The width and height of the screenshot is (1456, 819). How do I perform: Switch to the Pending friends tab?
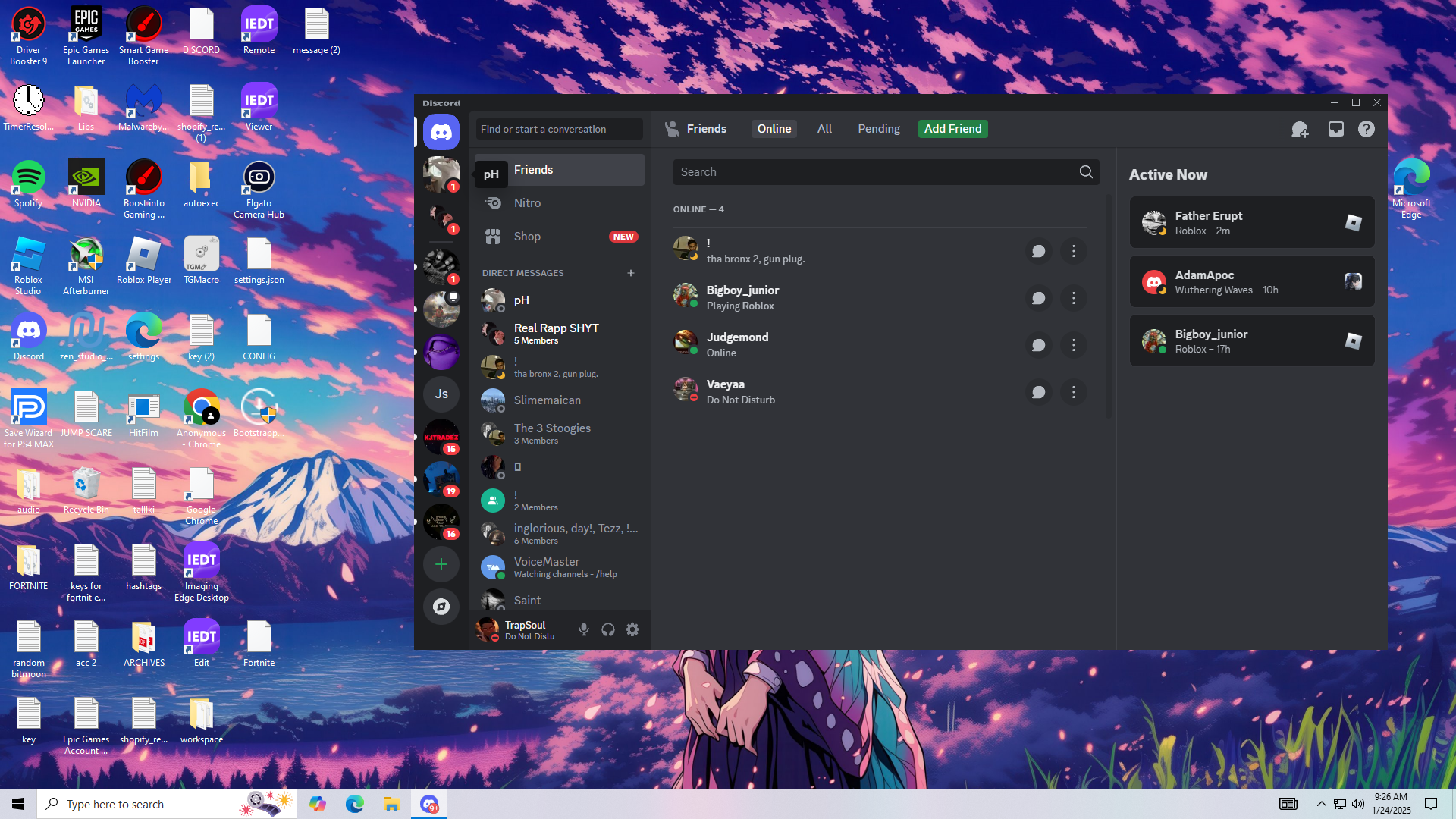(x=878, y=129)
